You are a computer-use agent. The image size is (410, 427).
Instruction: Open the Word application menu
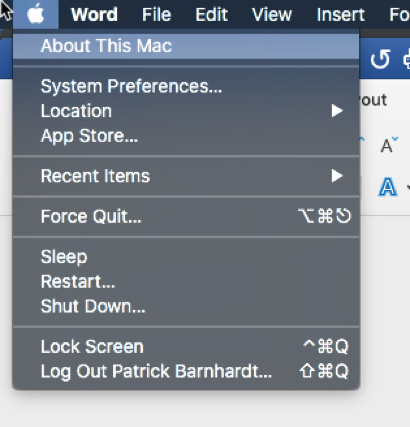click(x=94, y=14)
